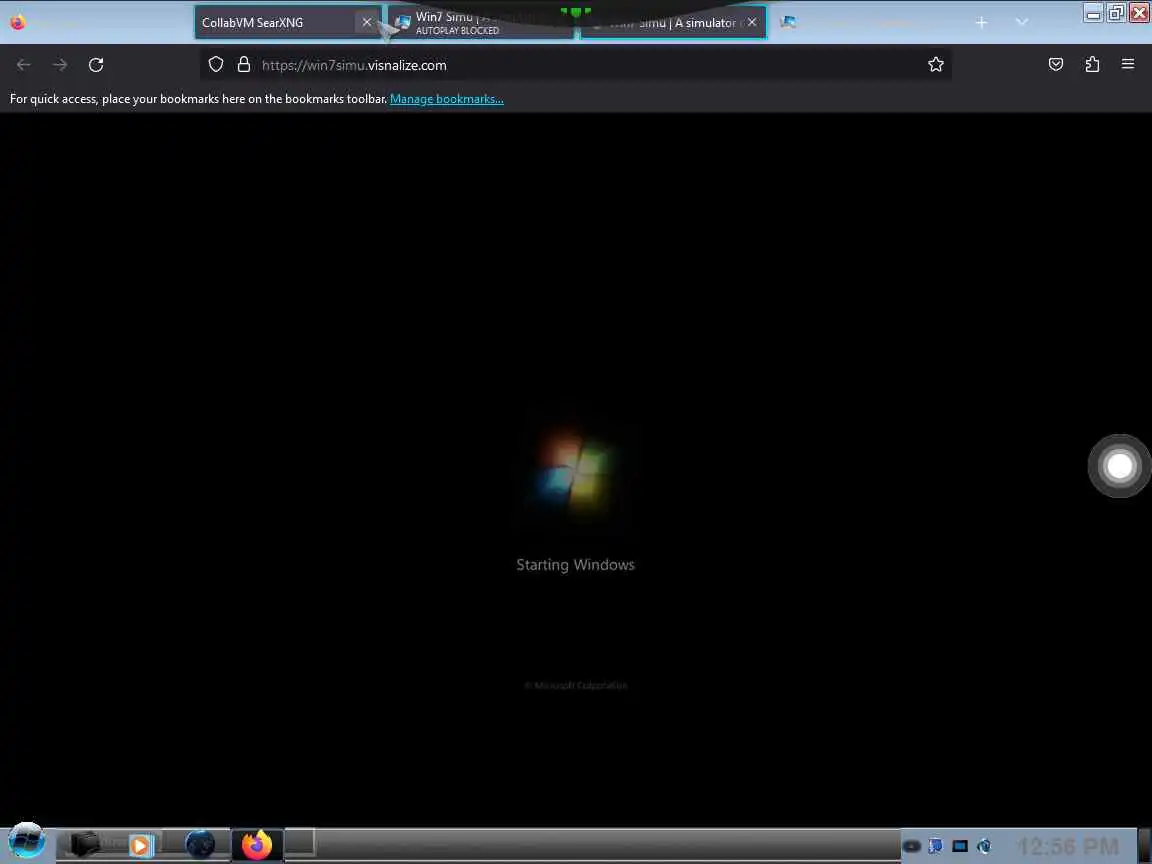Expand the list all tabs chevron
This screenshot has height=864, width=1152.
(1021, 23)
